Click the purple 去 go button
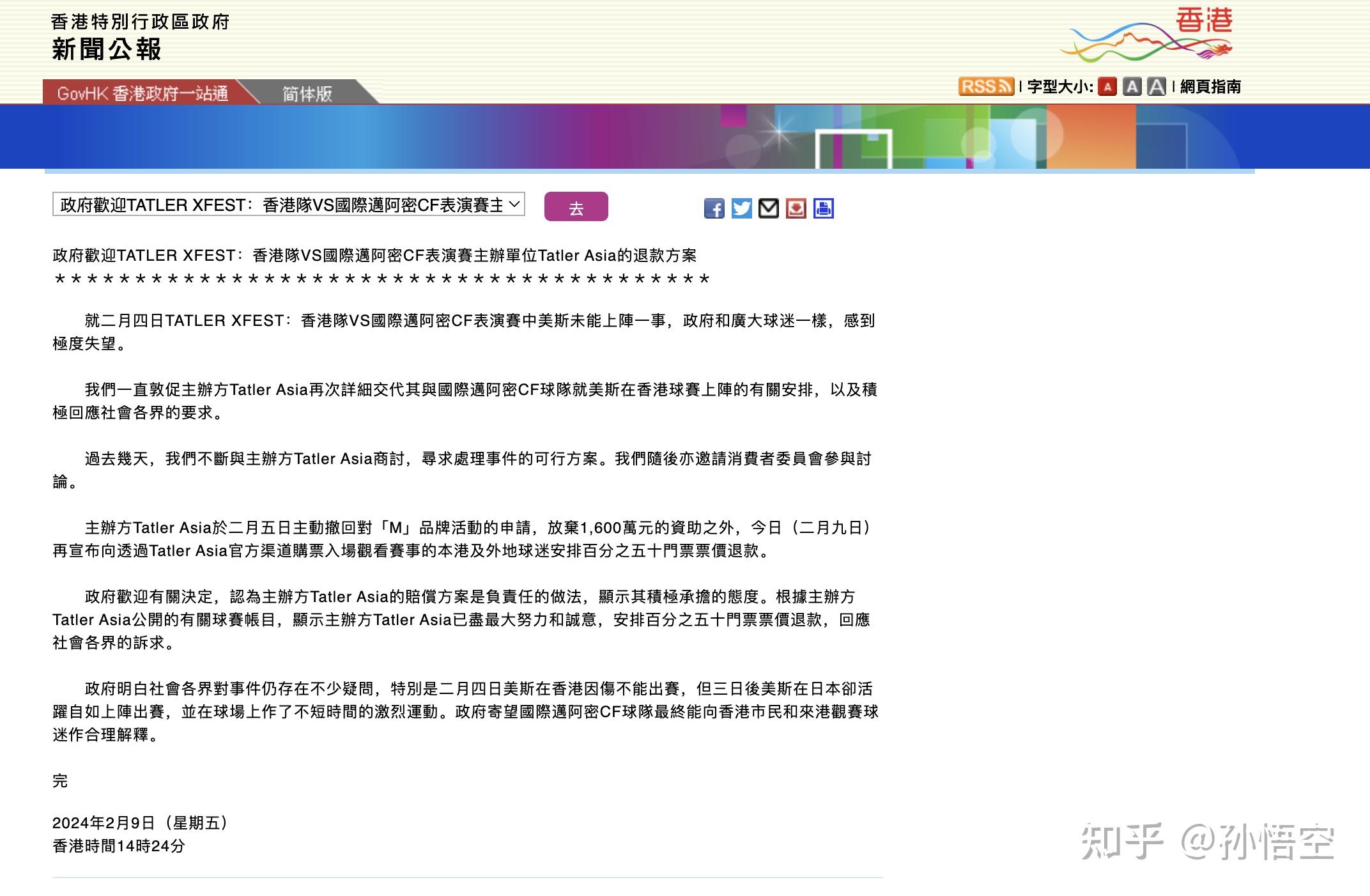 [x=576, y=207]
